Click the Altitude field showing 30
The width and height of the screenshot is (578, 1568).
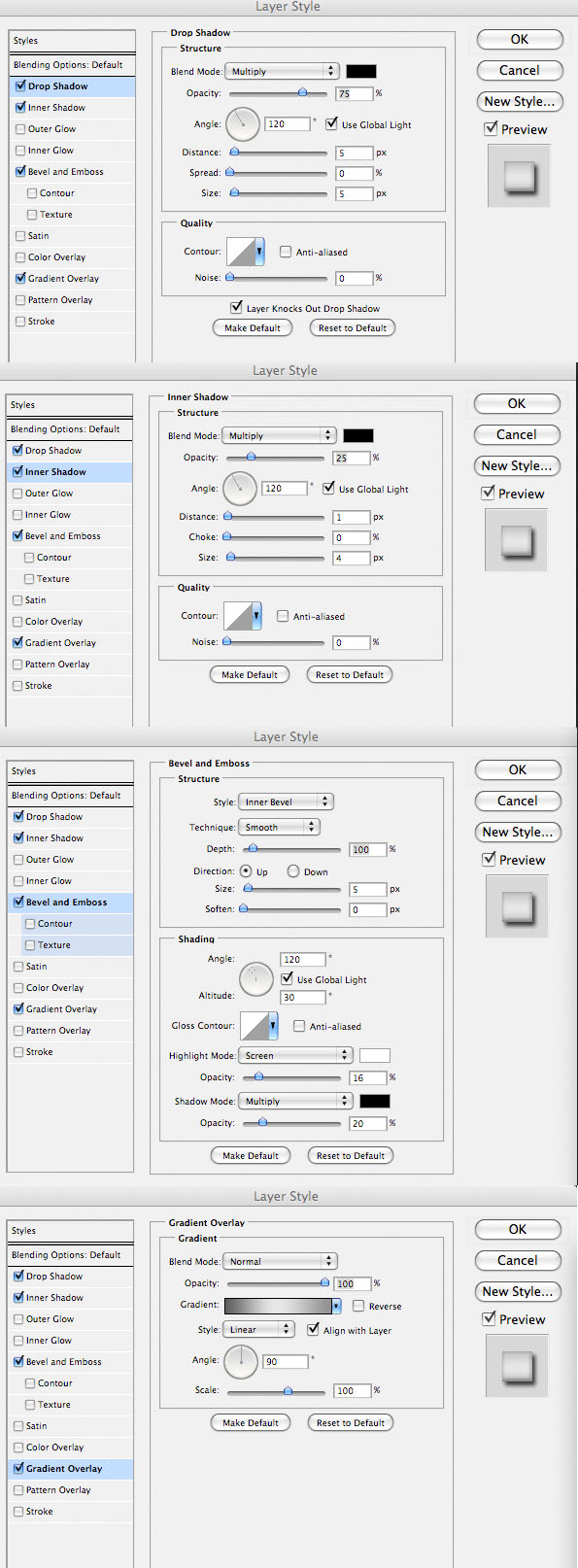tap(303, 997)
